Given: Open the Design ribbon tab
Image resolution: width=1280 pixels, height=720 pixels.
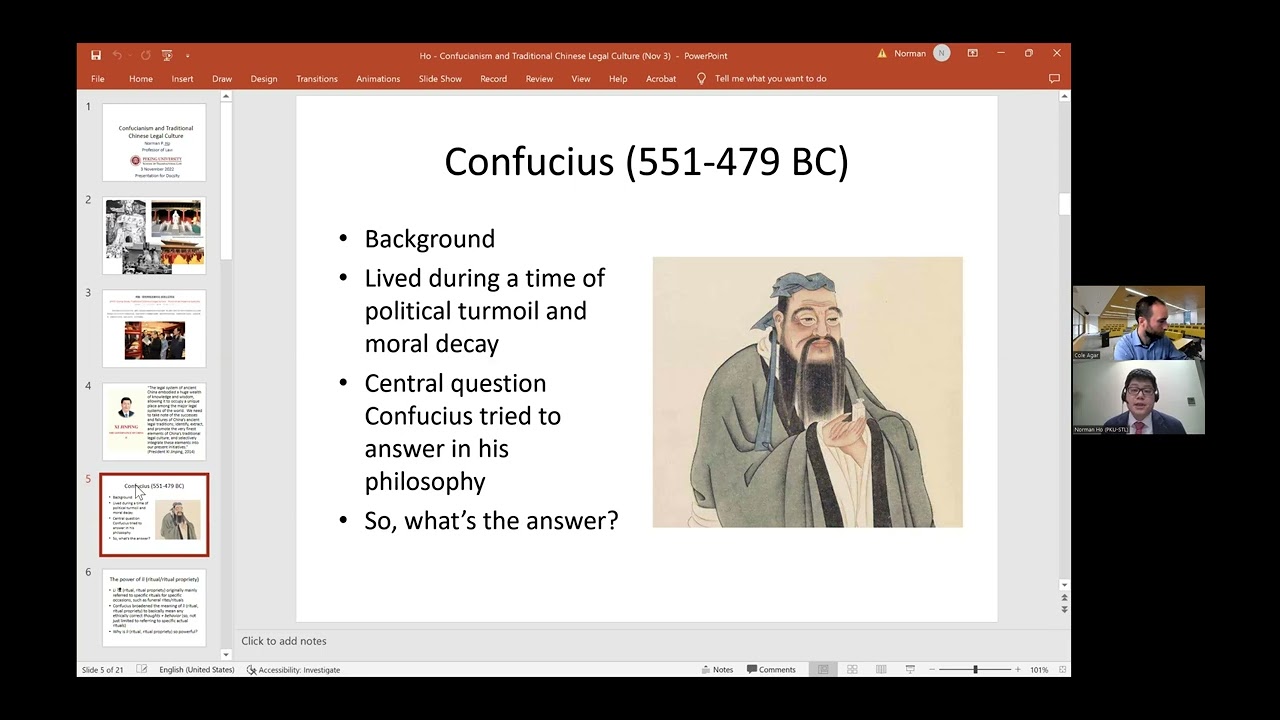Looking at the screenshot, I should pyautogui.click(x=264, y=79).
